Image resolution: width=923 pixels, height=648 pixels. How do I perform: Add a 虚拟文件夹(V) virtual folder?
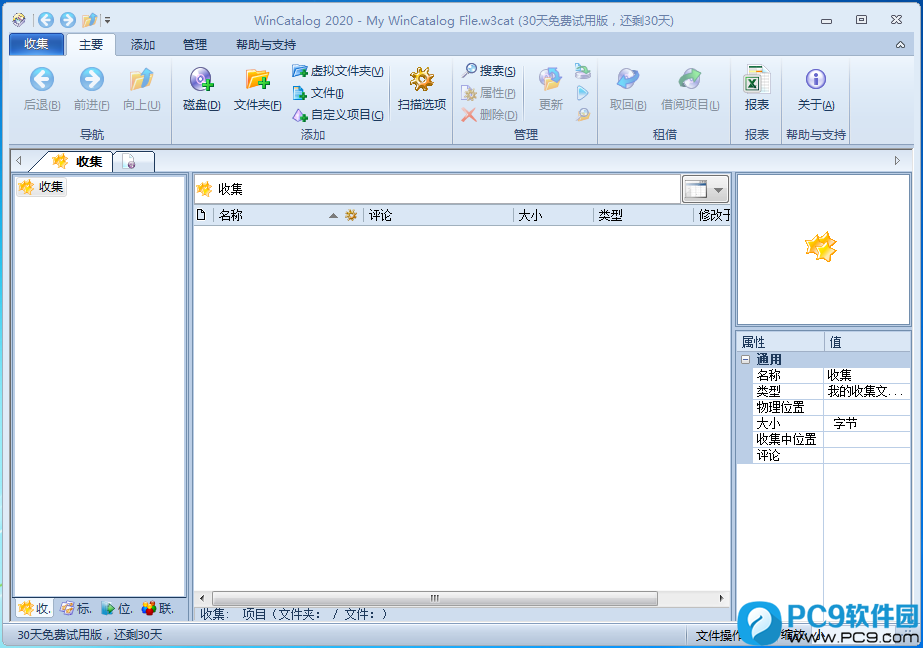[338, 71]
